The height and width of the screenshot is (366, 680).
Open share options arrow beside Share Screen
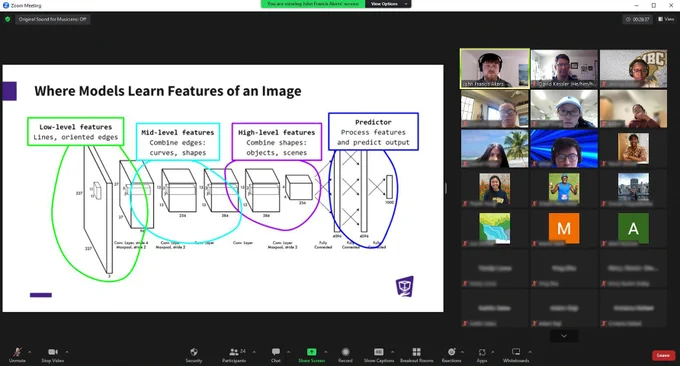(x=326, y=352)
